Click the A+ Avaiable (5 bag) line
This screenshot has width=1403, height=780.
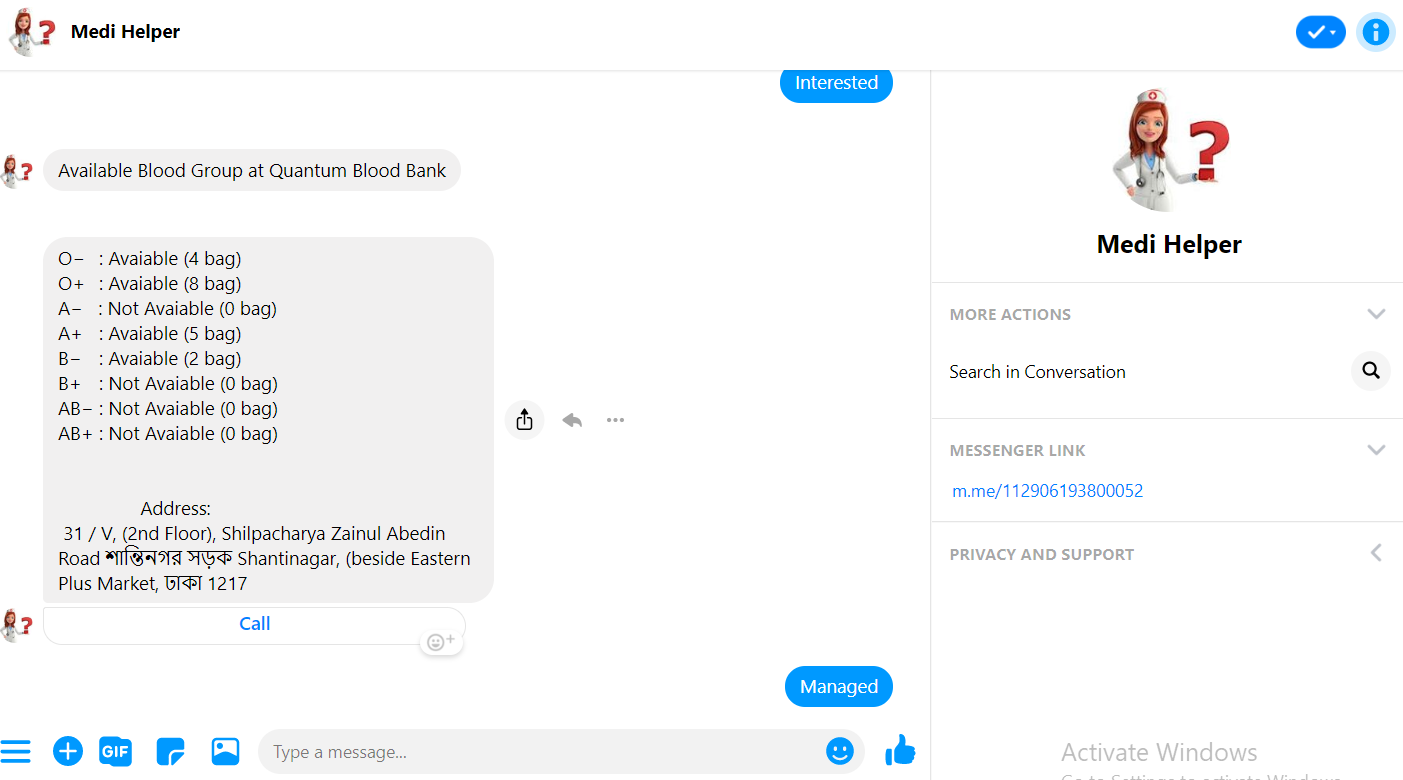pyautogui.click(x=149, y=334)
